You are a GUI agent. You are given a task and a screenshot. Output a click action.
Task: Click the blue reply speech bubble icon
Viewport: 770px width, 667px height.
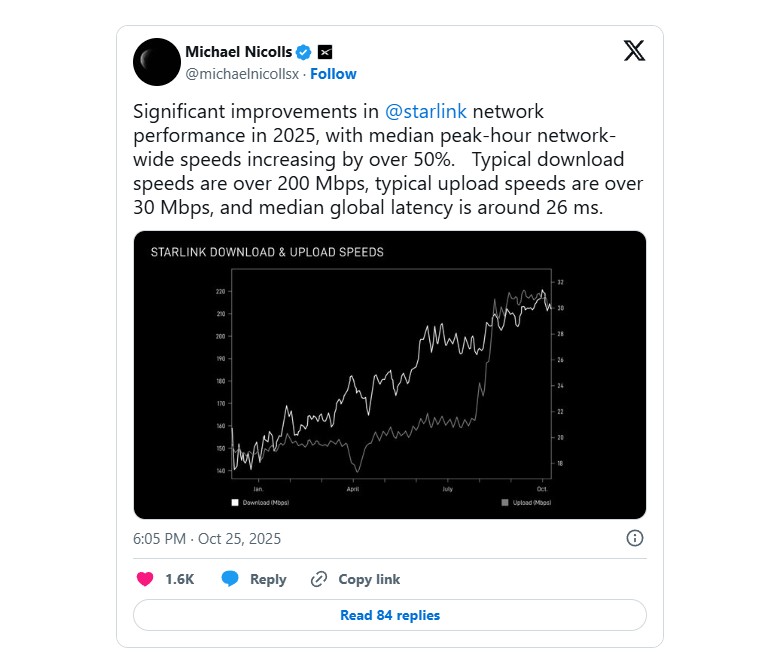[x=230, y=579]
